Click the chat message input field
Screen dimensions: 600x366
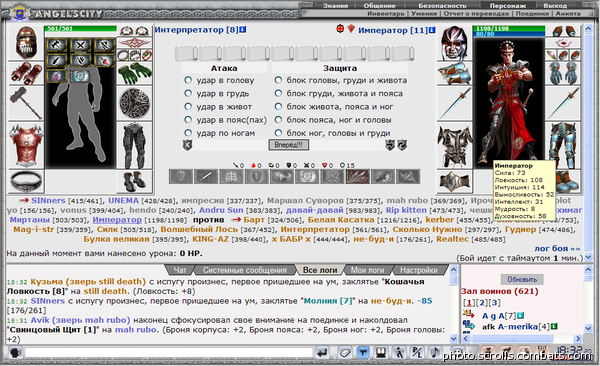coord(169,352)
